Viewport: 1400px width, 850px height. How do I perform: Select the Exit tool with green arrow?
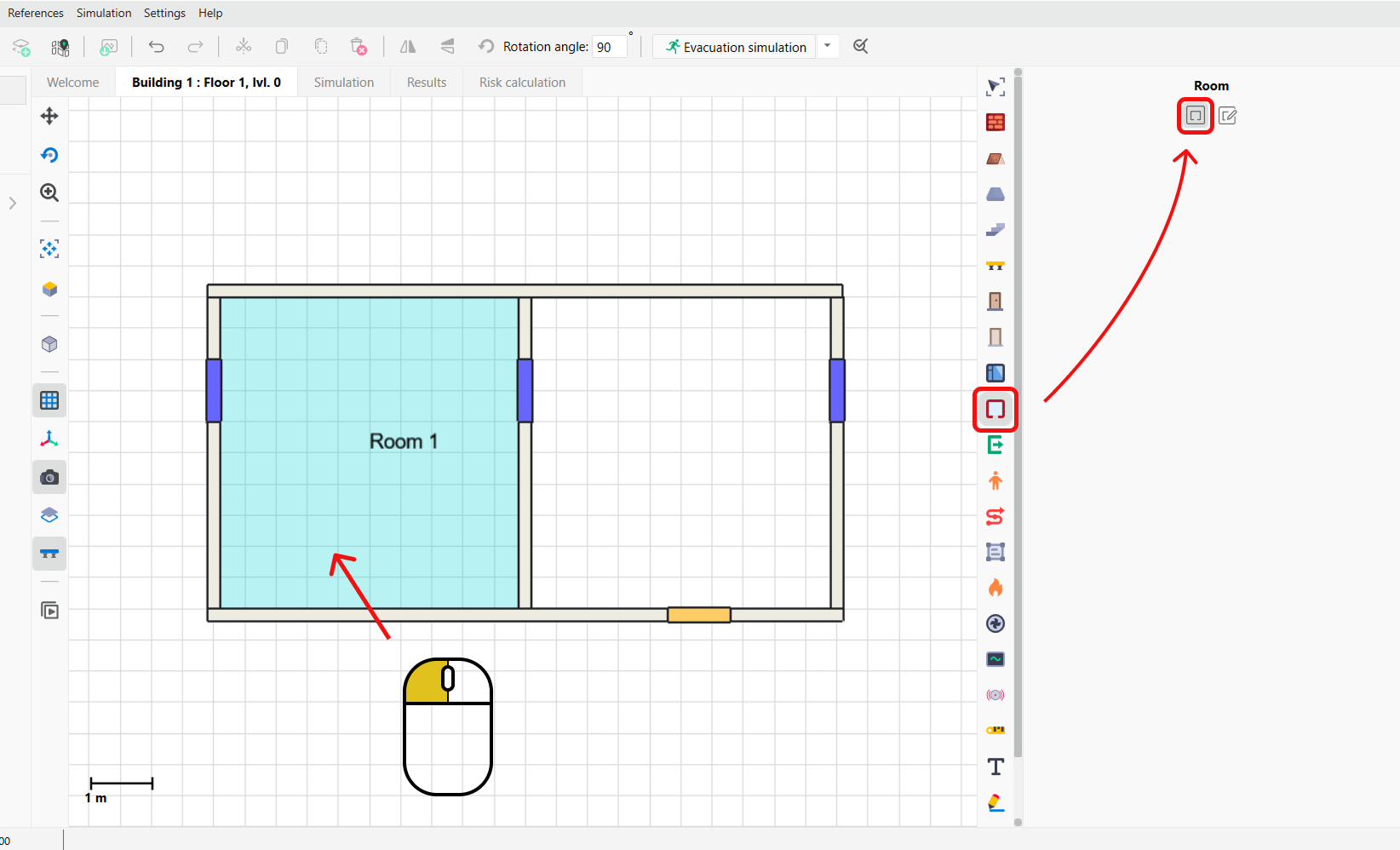click(995, 445)
